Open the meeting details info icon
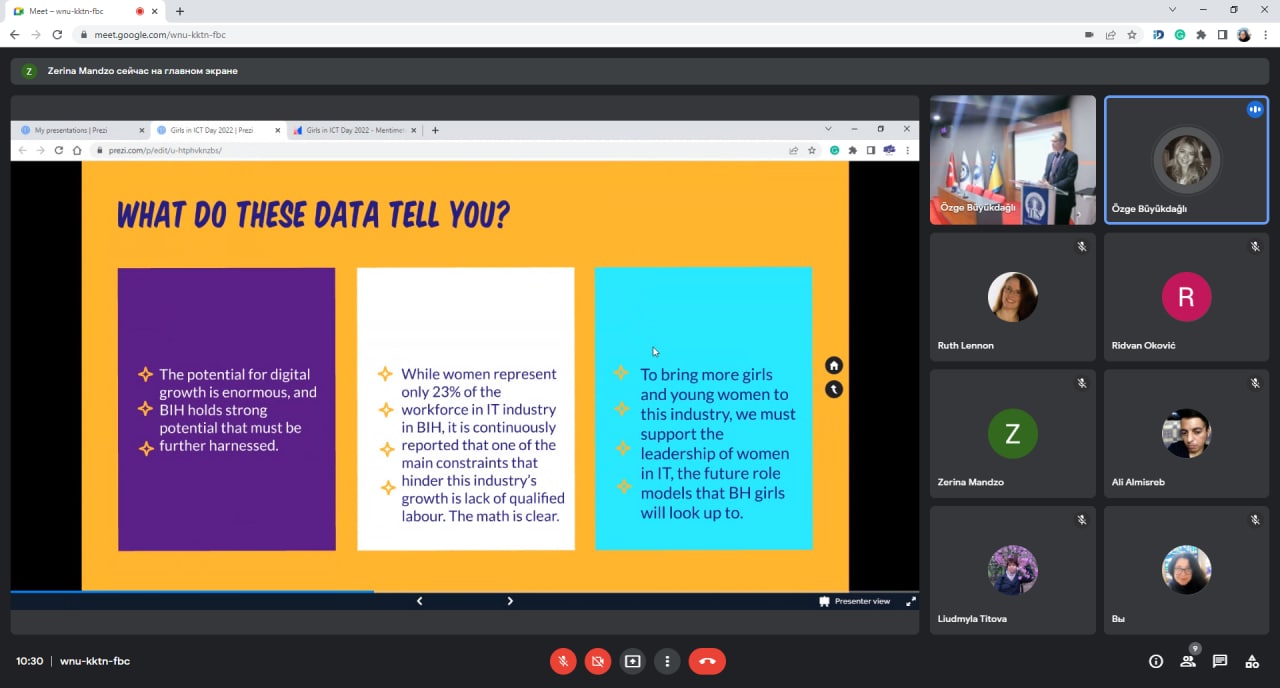 (x=1156, y=661)
